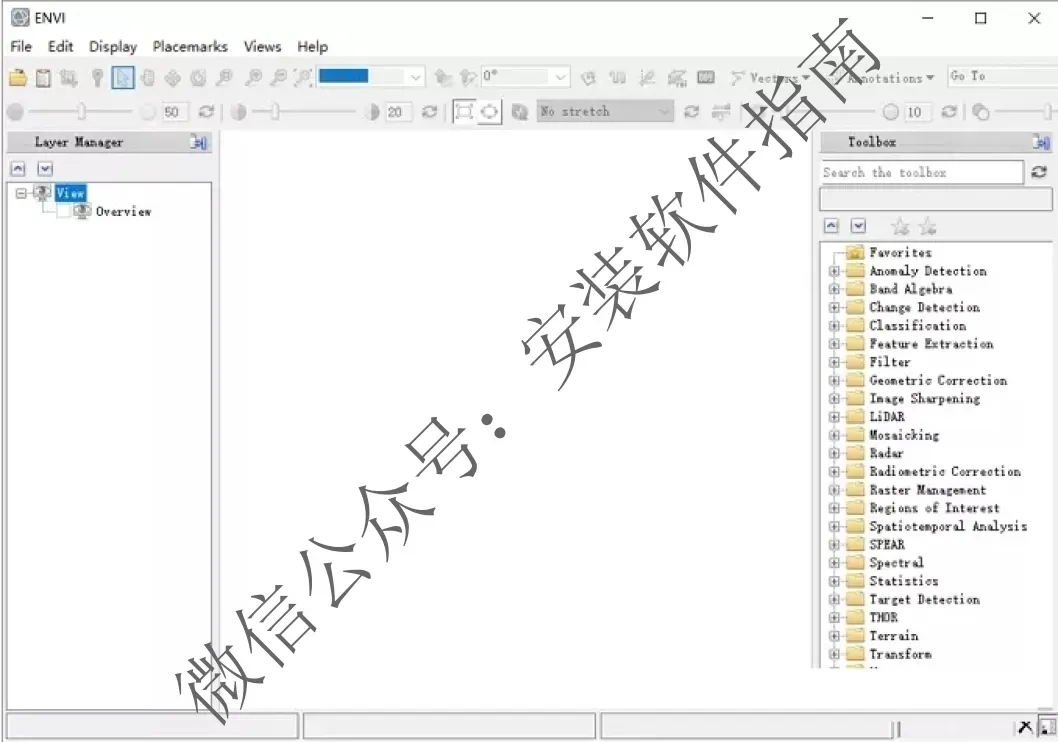Image resolution: width=1058 pixels, height=742 pixels.
Task: Zoom to full extent icon
Action: [x=304, y=78]
